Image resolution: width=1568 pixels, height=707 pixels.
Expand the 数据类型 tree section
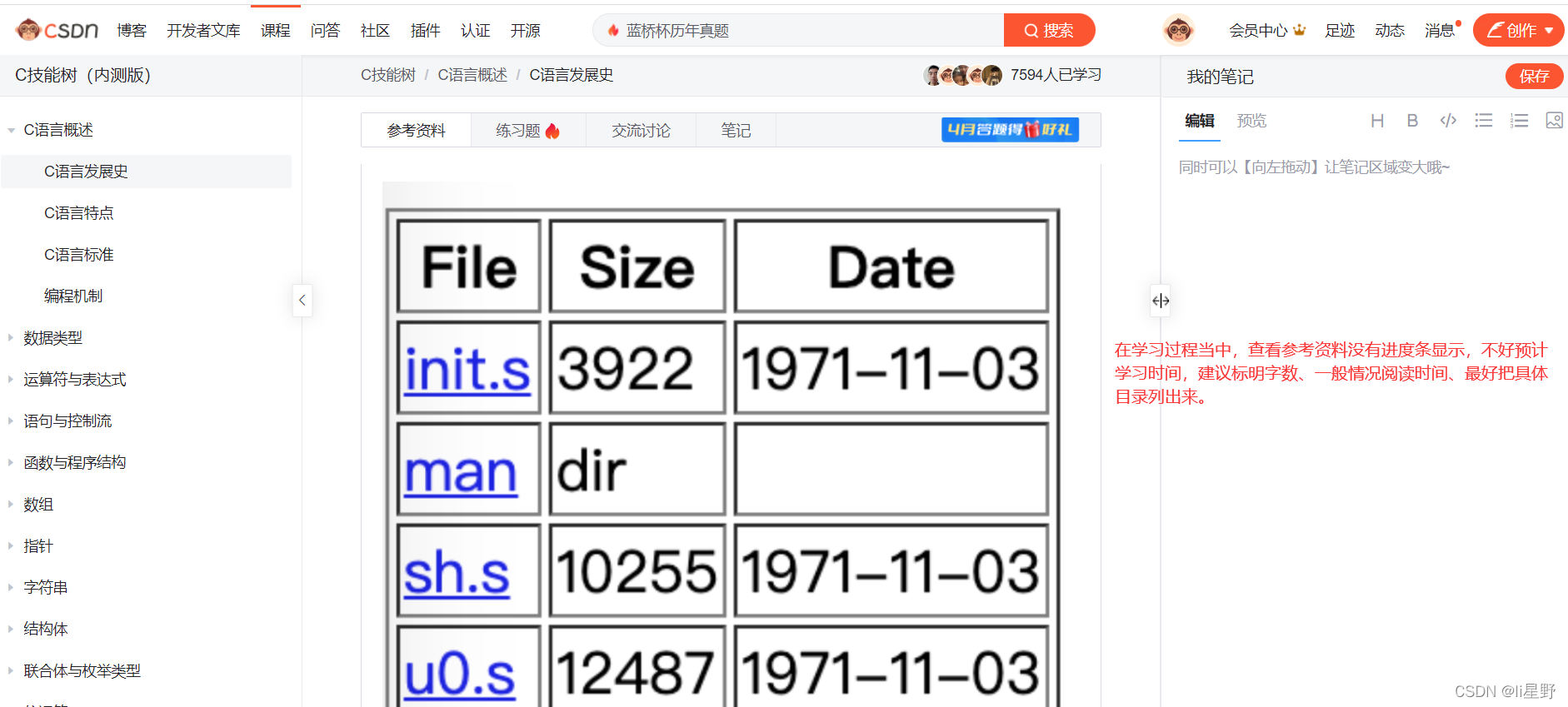tap(11, 338)
